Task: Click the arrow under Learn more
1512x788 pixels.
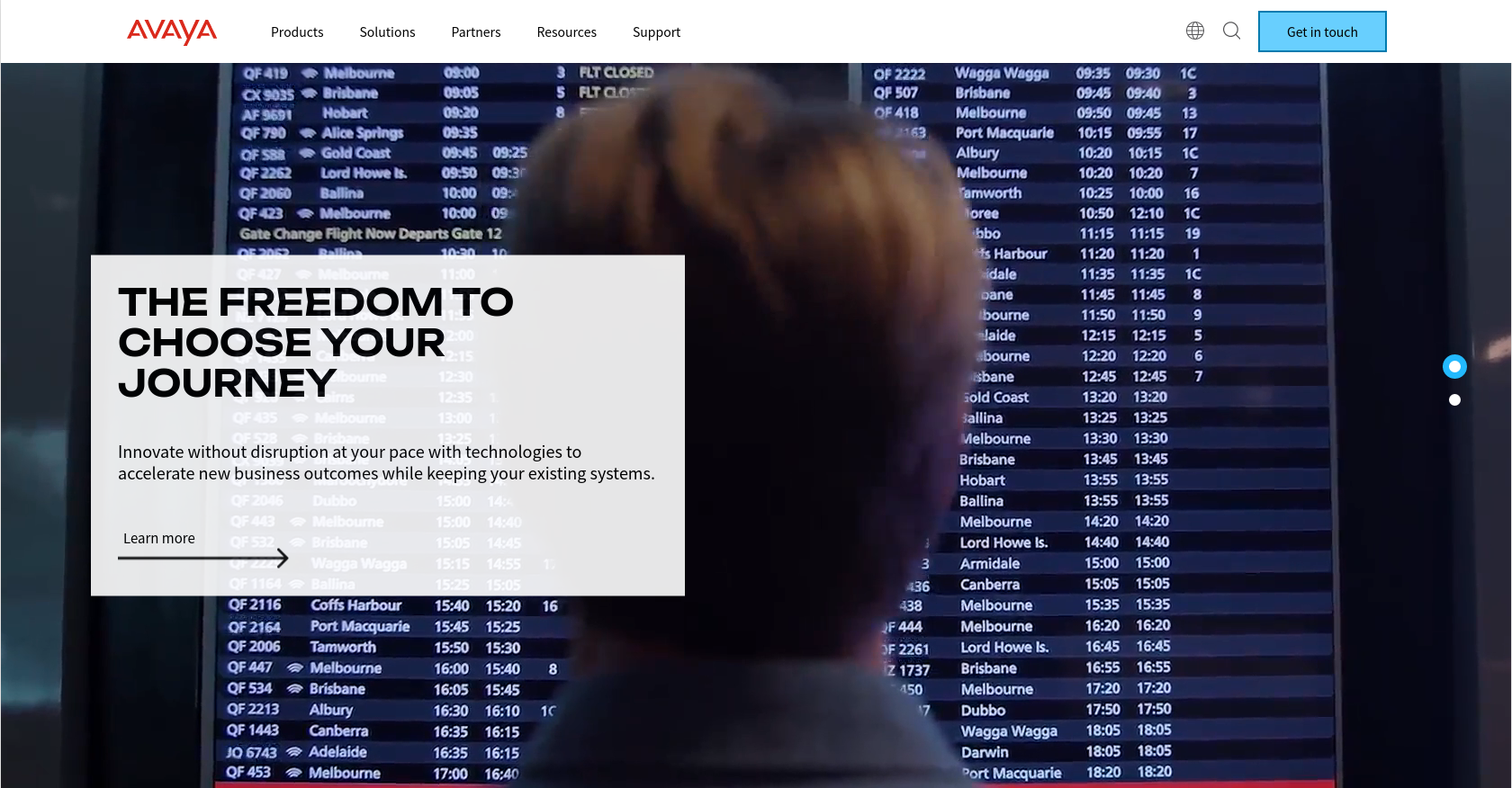Action: (x=203, y=558)
